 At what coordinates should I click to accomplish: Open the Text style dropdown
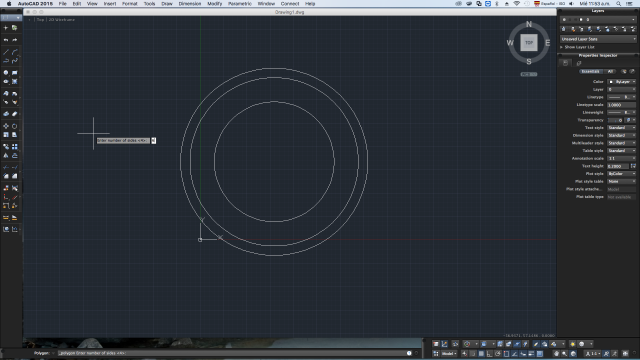coord(622,128)
